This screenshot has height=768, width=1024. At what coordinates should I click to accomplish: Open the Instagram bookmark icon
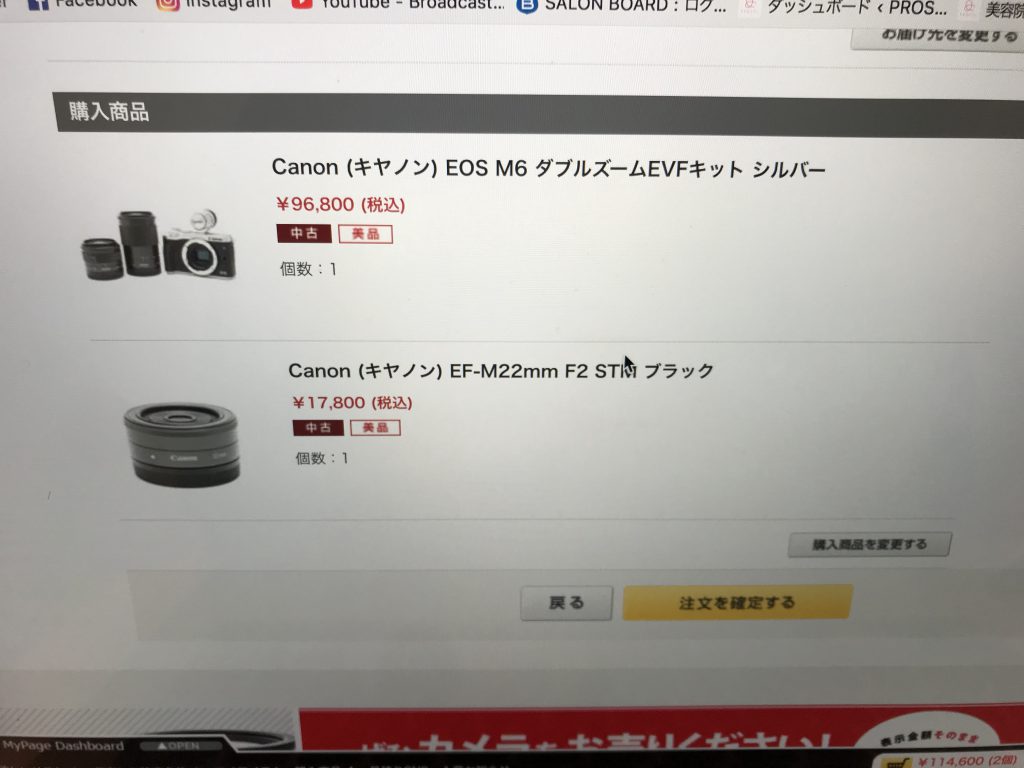tap(167, 4)
